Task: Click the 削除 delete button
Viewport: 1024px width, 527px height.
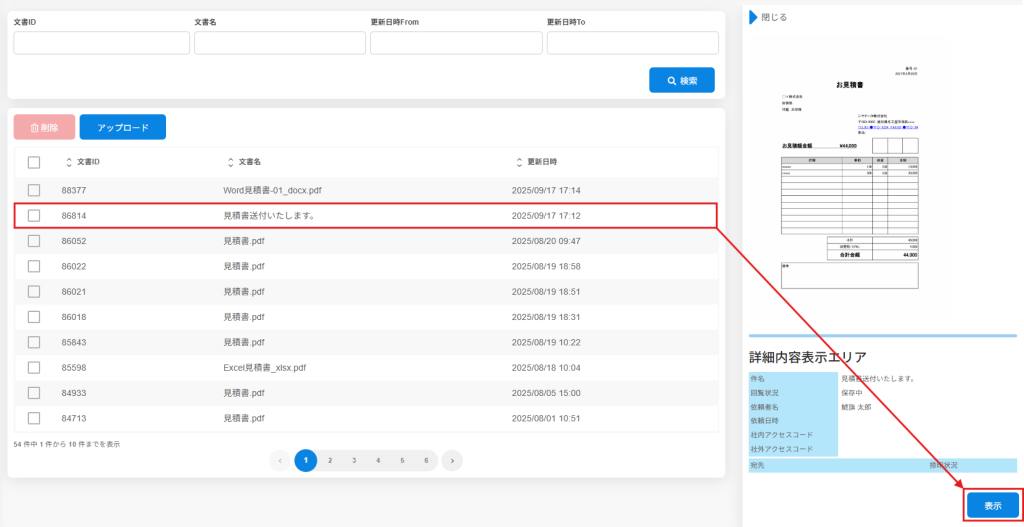Action: coord(44,127)
